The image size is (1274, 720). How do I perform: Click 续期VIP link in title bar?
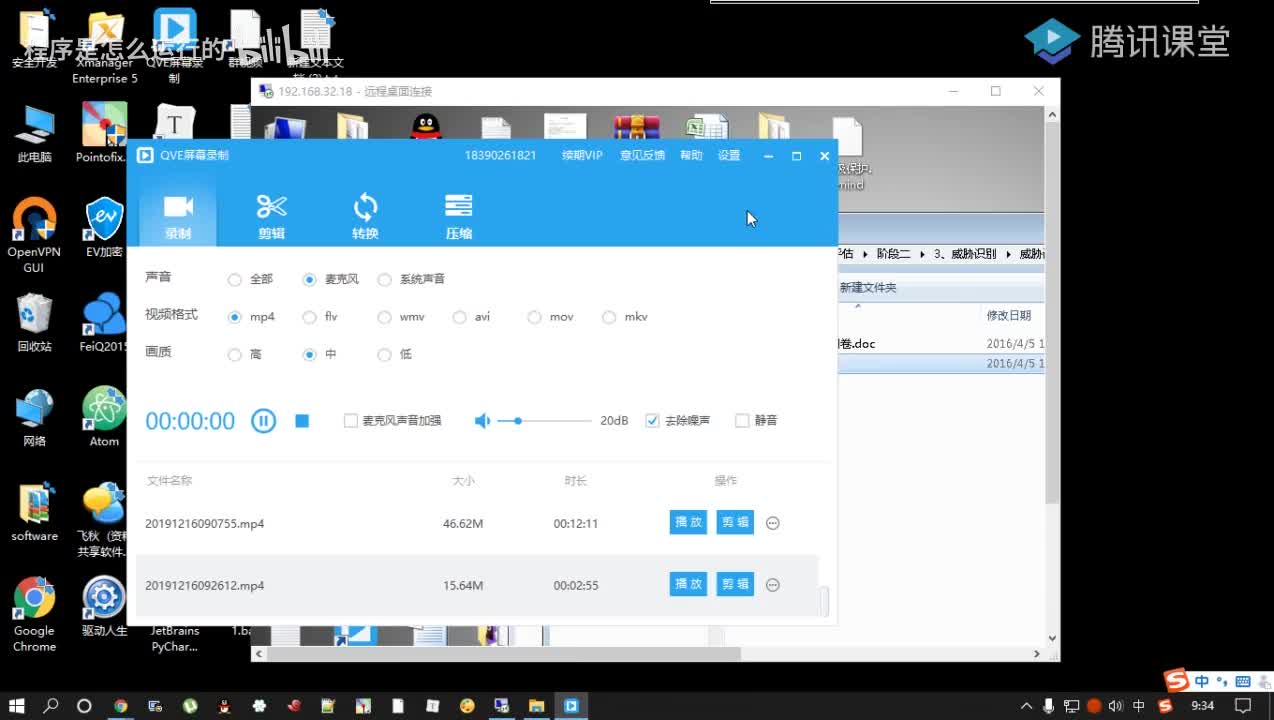[582, 156]
